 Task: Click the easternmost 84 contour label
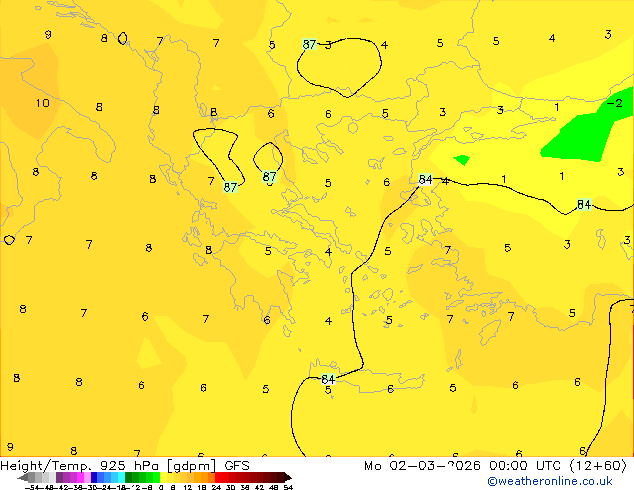(584, 205)
